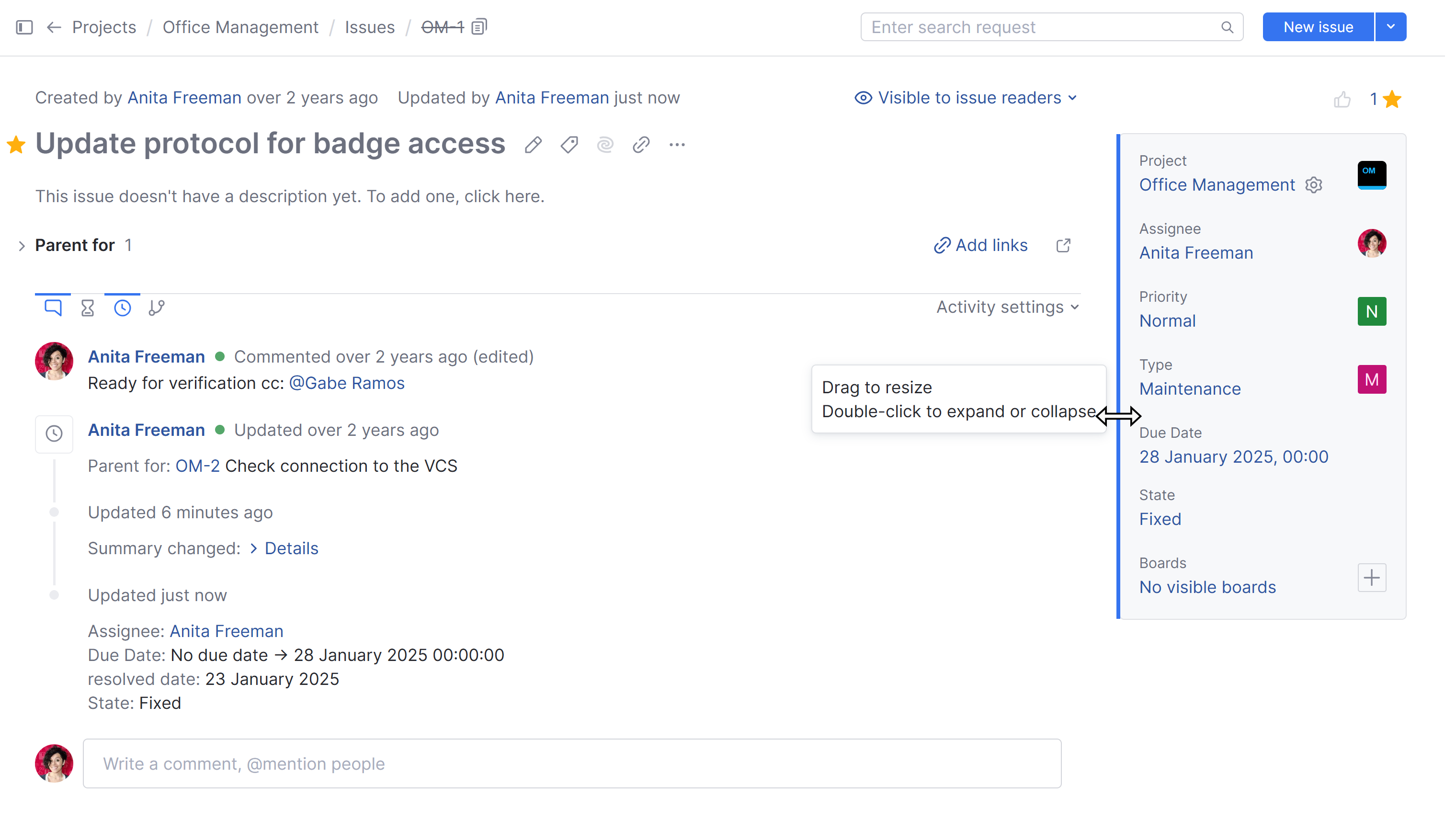Image resolution: width=1456 pixels, height=820 pixels.
Task: Click the open links in new window icon
Action: click(1063, 245)
